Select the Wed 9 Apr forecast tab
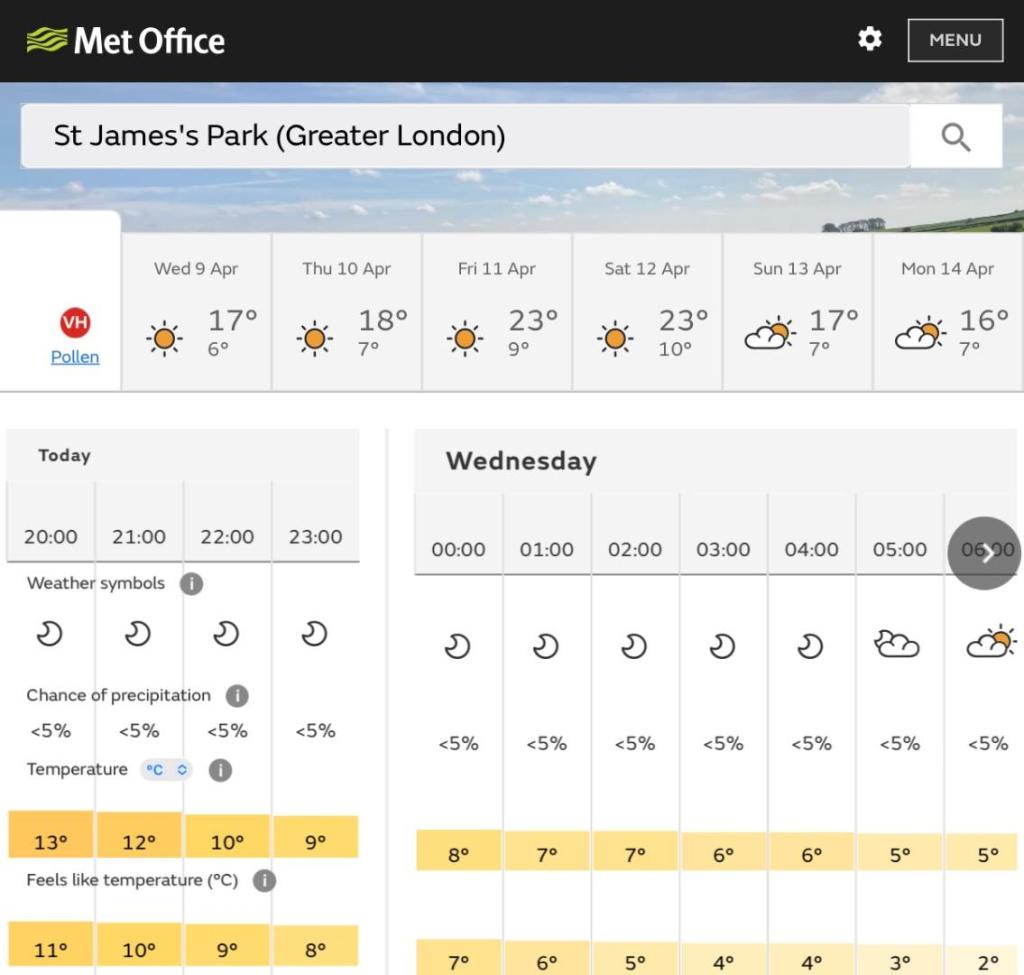Screen dimensions: 1024x975 pyautogui.click(x=196, y=312)
